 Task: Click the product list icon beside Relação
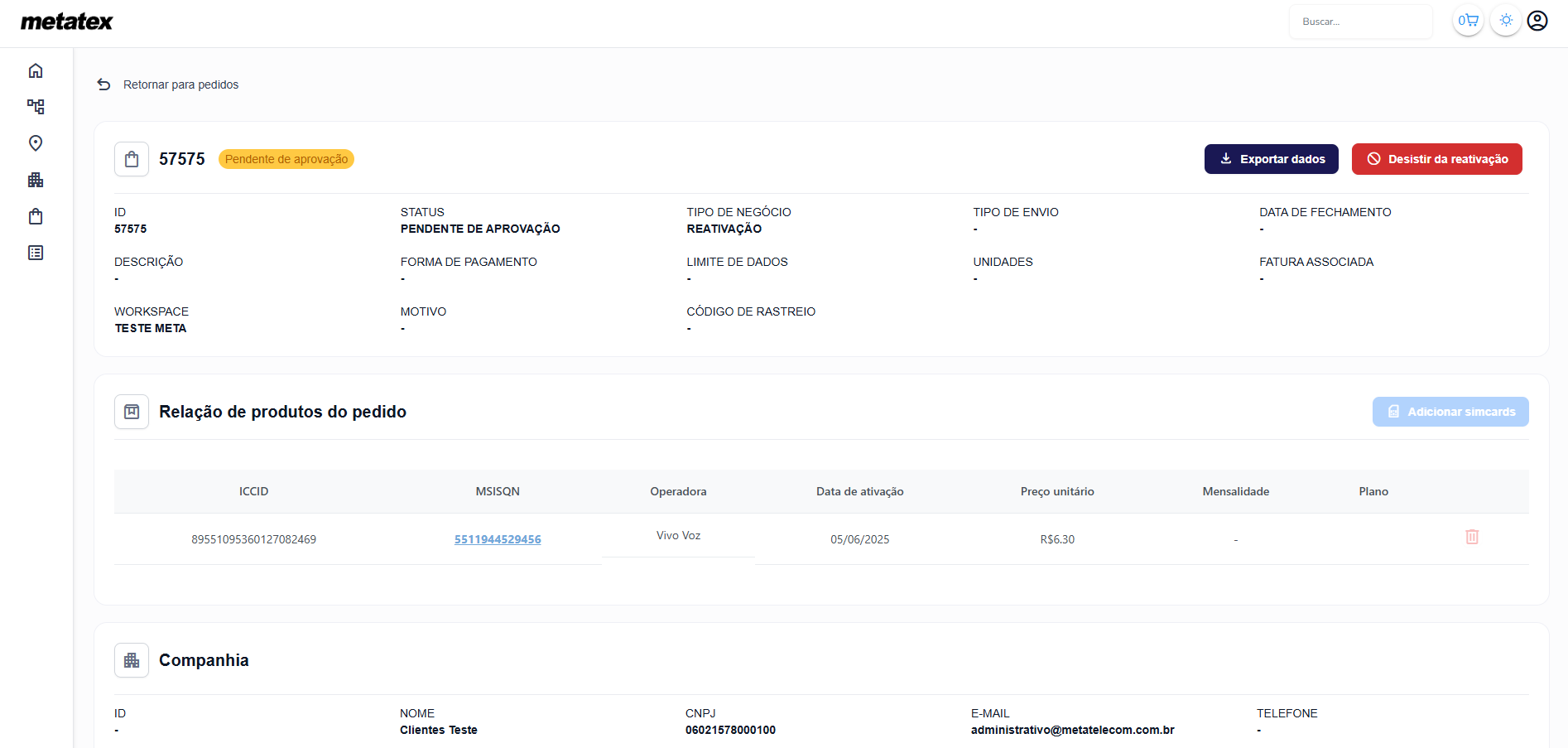(x=132, y=412)
